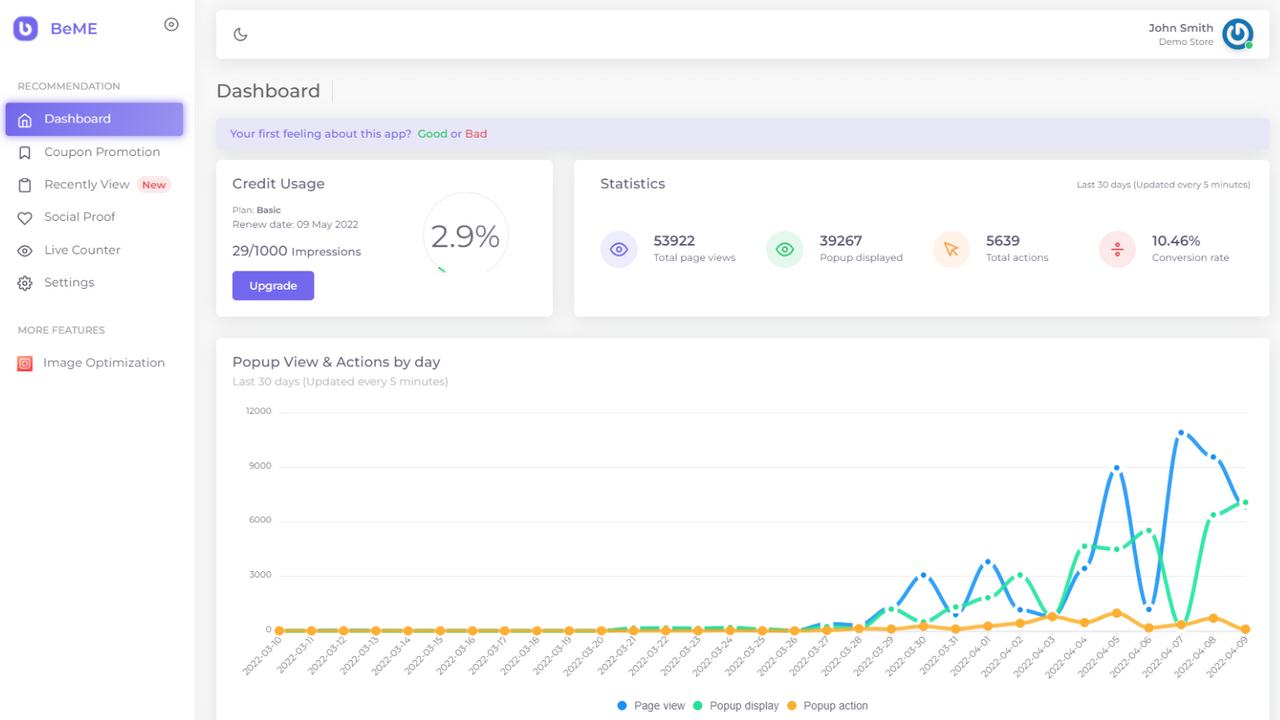The image size is (1280, 720).
Task: Click the John Smith name text
Action: [1181, 28]
